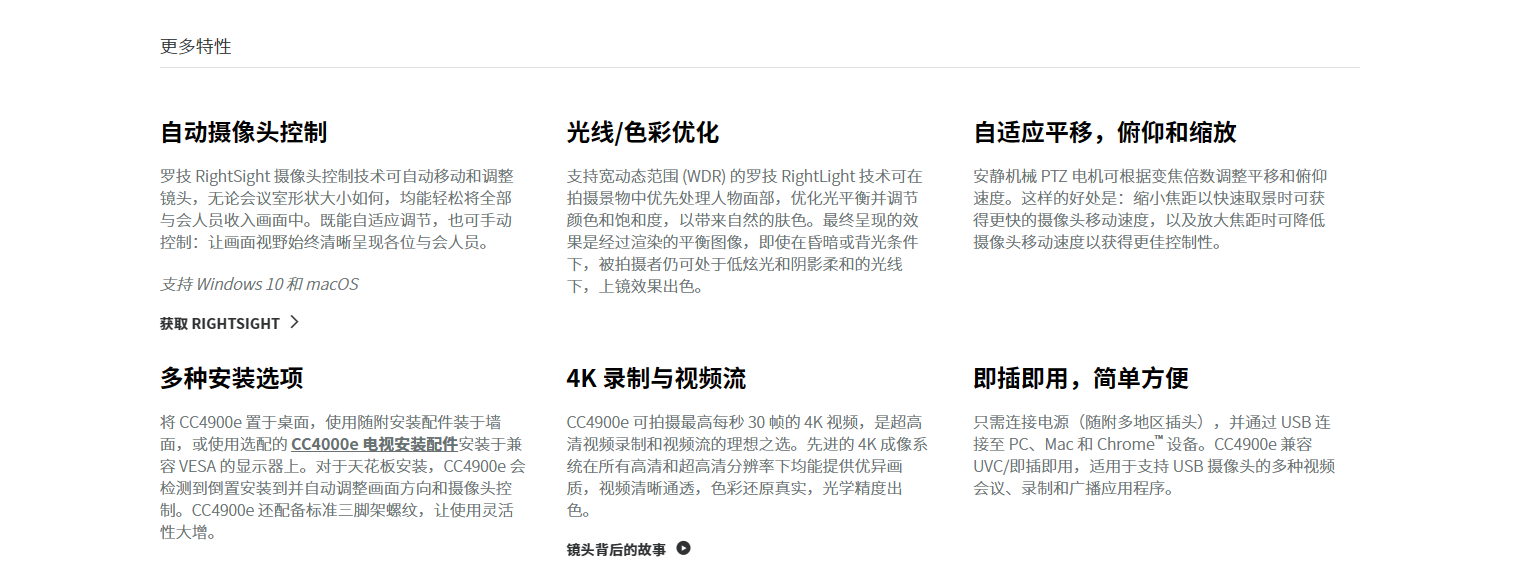
Task: Click the paragraph starting 安静机械 PTZ 电机
Action: pos(1150,209)
